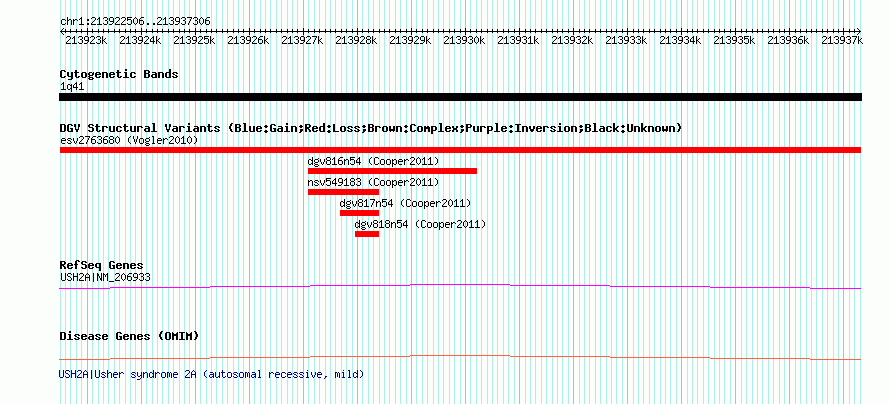Click the 213923k ruler tick label
Image resolution: width=890 pixels, height=404 pixels.
pyautogui.click(x=86, y=40)
